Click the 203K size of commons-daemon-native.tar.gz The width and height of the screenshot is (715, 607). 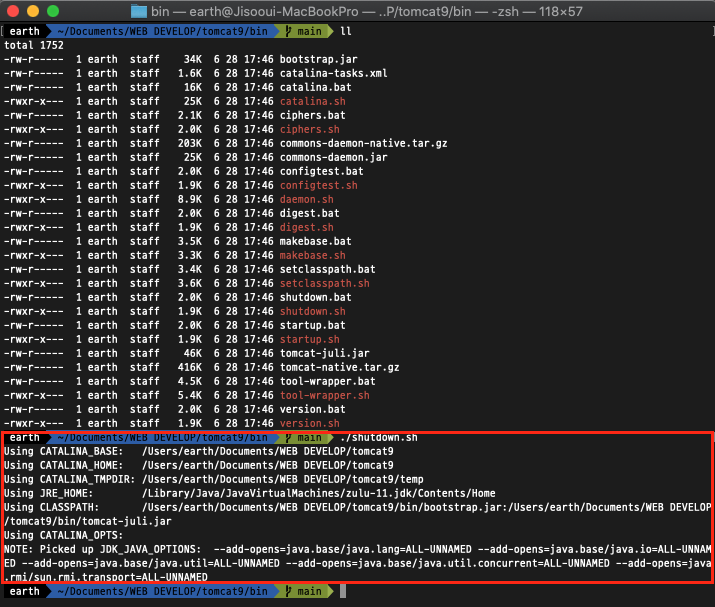[190, 143]
